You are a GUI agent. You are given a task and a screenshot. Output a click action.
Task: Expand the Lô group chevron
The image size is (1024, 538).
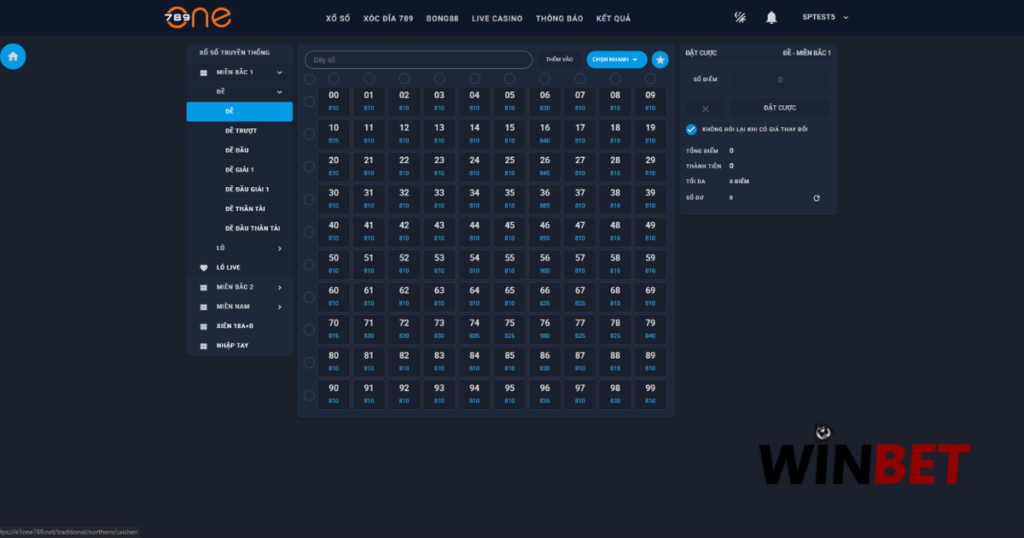click(x=280, y=248)
